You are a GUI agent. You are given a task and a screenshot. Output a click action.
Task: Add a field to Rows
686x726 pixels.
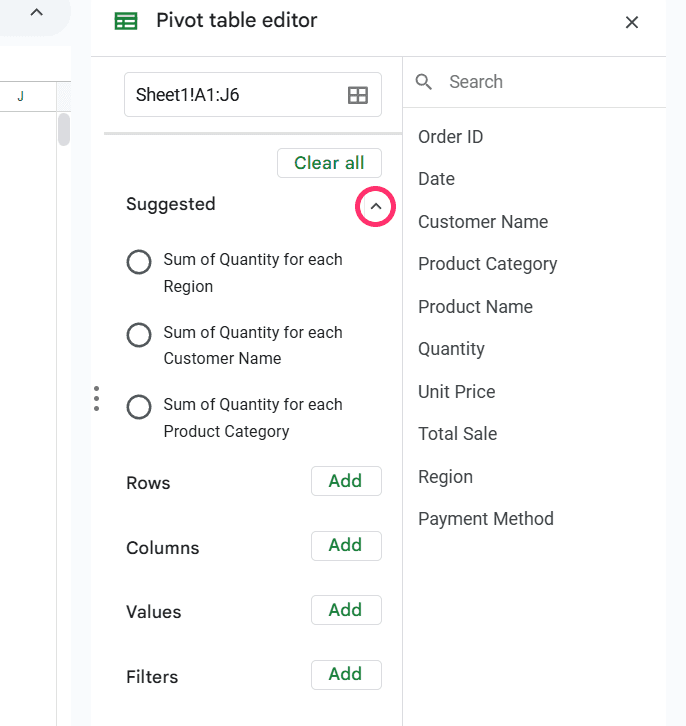[x=346, y=481]
